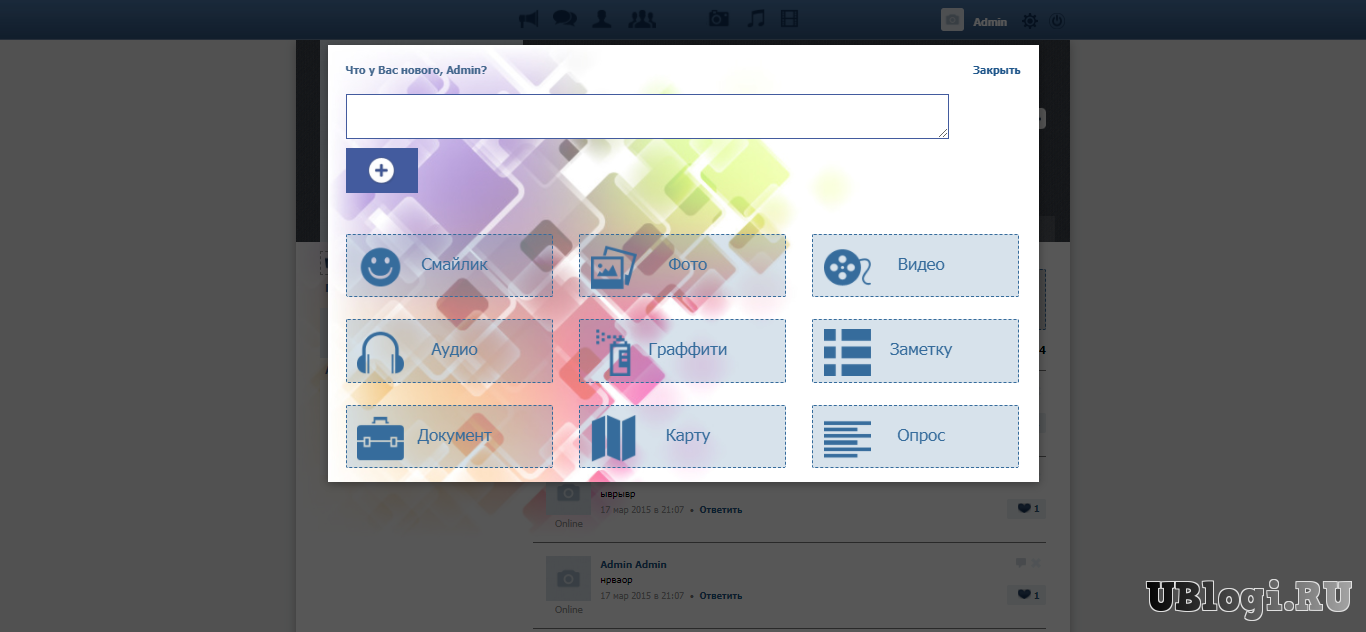Open the music note icon
1366x632 pixels.
(x=757, y=19)
